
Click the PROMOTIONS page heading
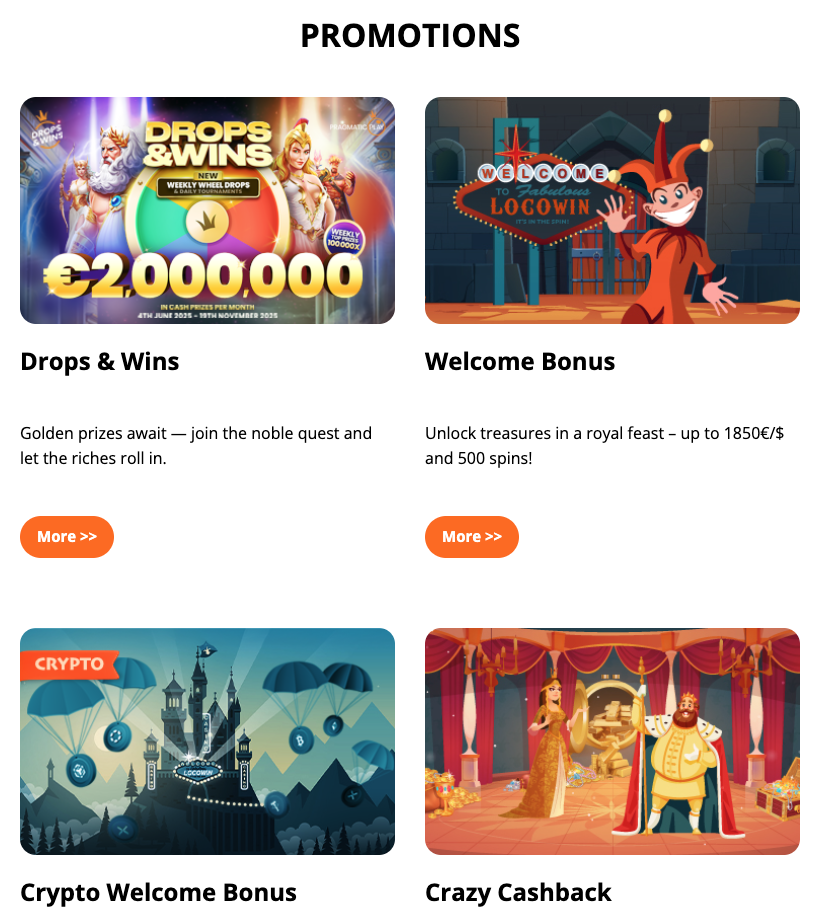click(x=410, y=36)
